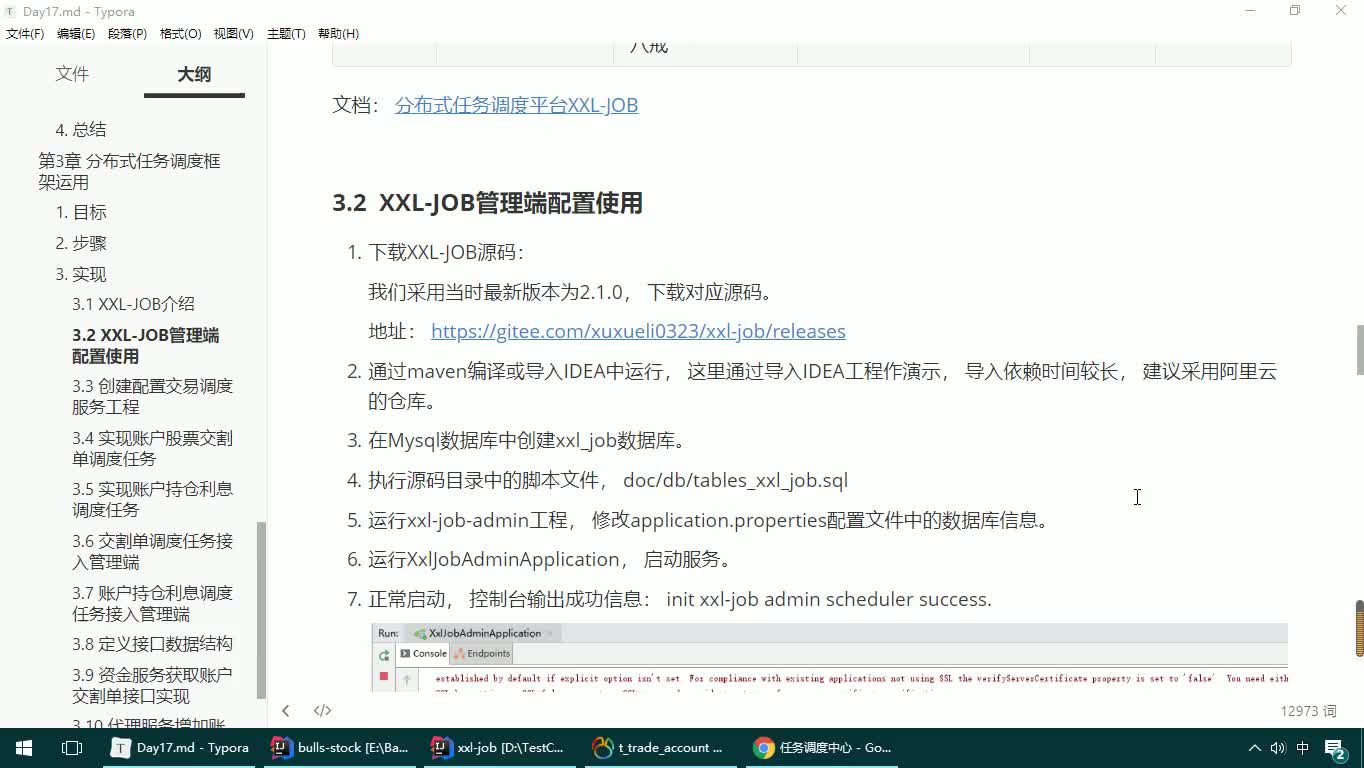This screenshot has width=1364, height=768.
Task: Collapse sidebar with the back arrow icon
Action: 285,710
